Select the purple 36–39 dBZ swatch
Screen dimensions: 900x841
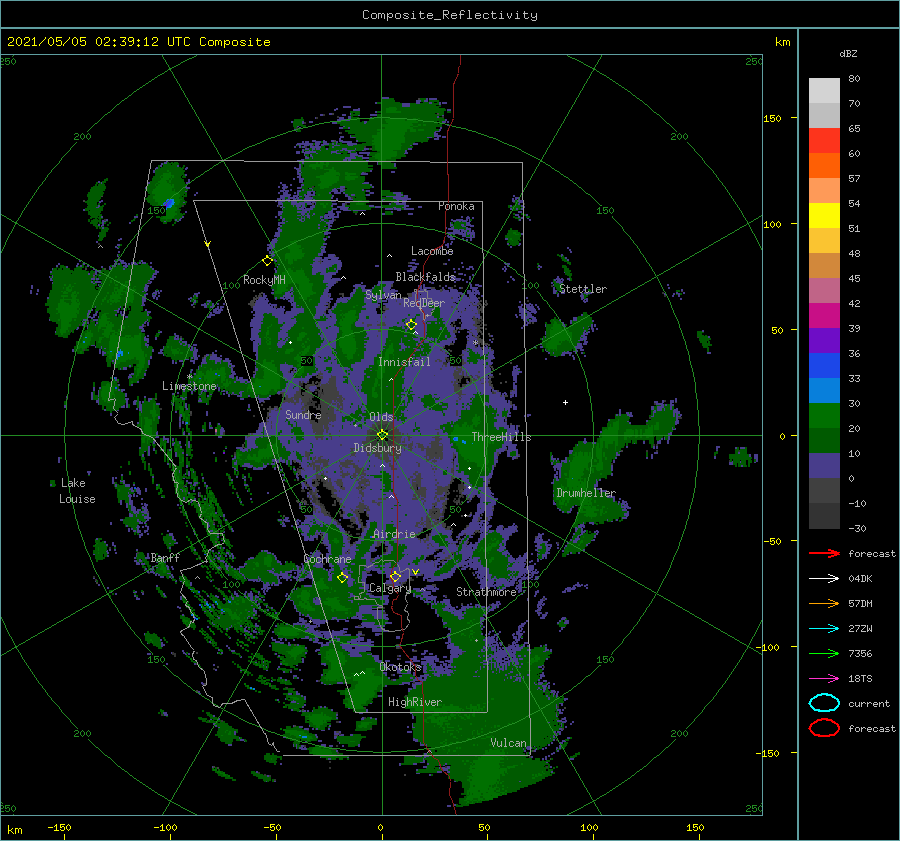pos(824,340)
